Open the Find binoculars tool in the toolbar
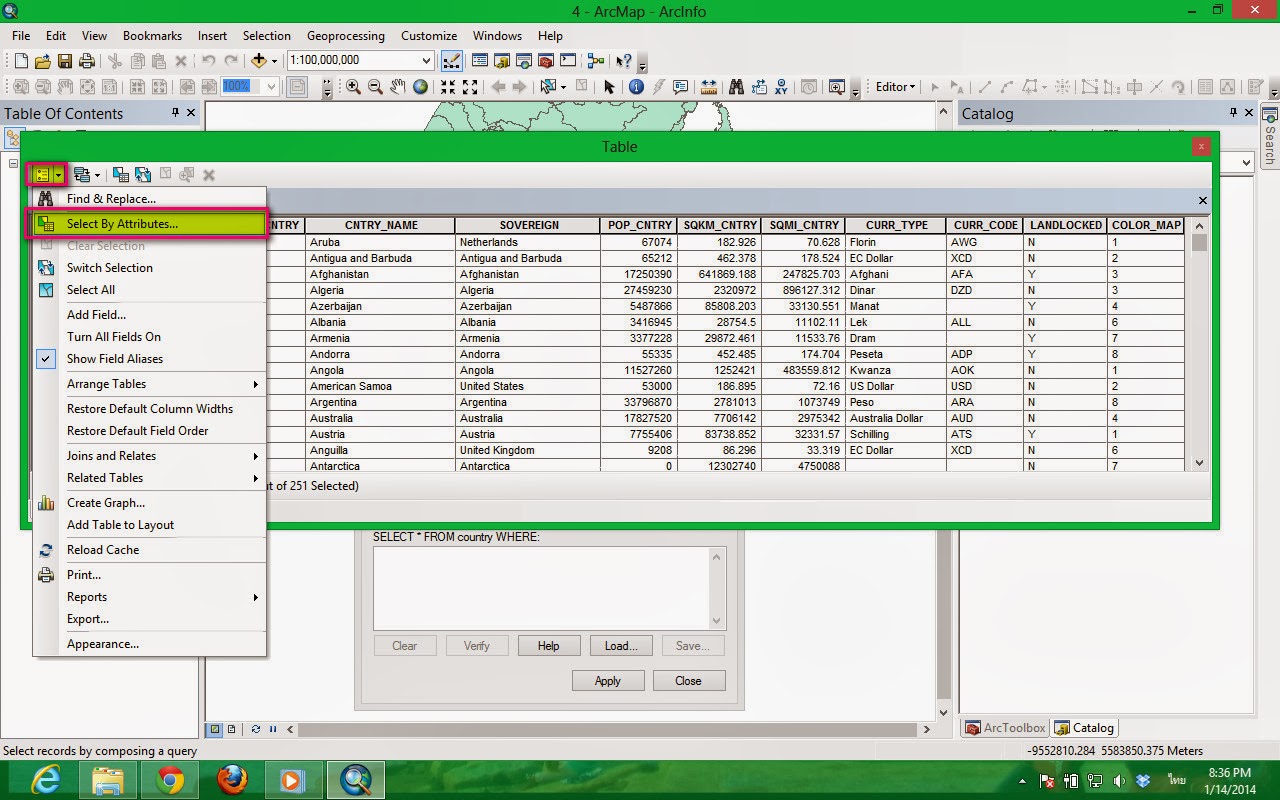1280x800 pixels. (736, 87)
